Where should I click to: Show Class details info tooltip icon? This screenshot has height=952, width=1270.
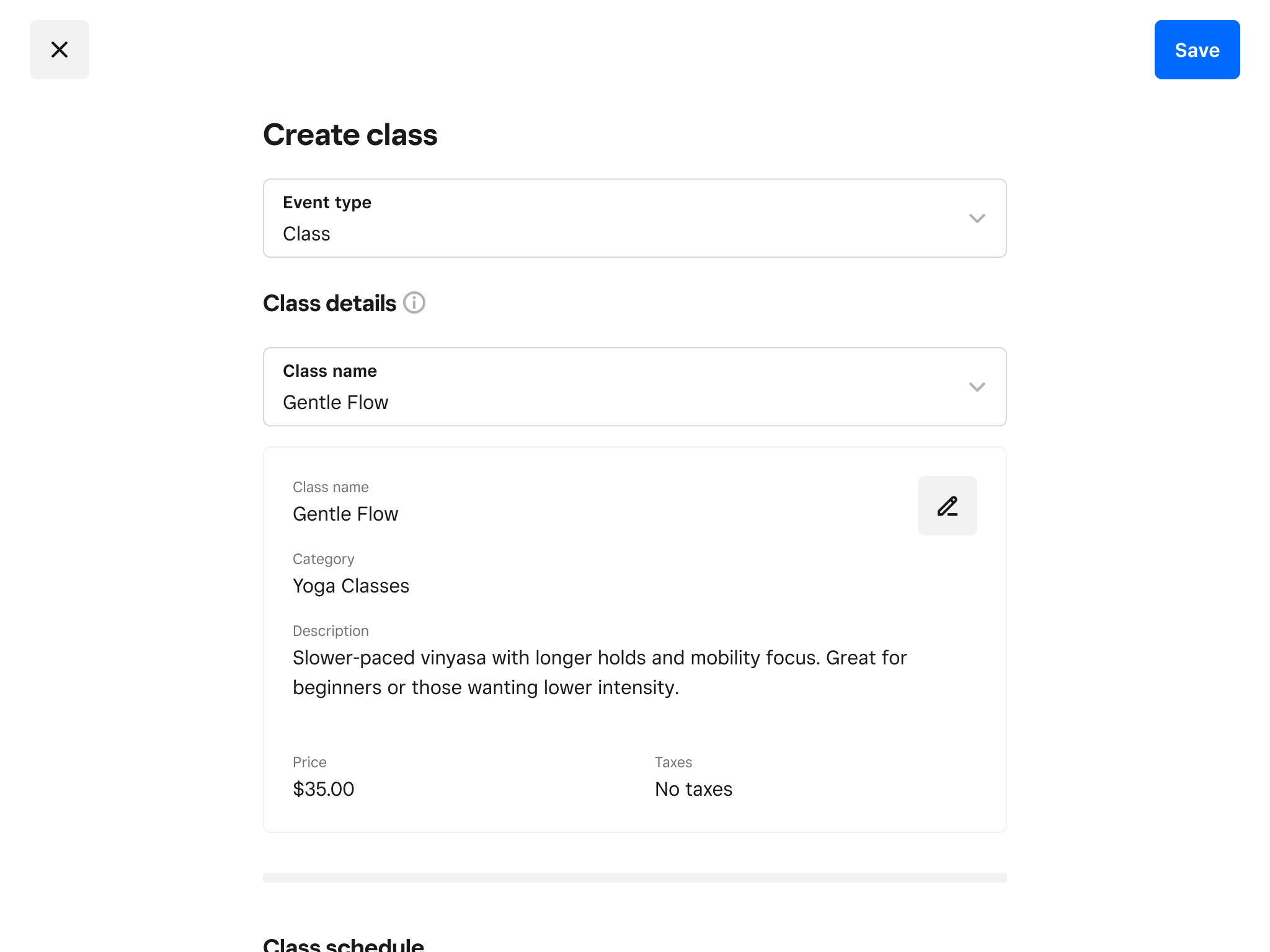click(x=414, y=303)
